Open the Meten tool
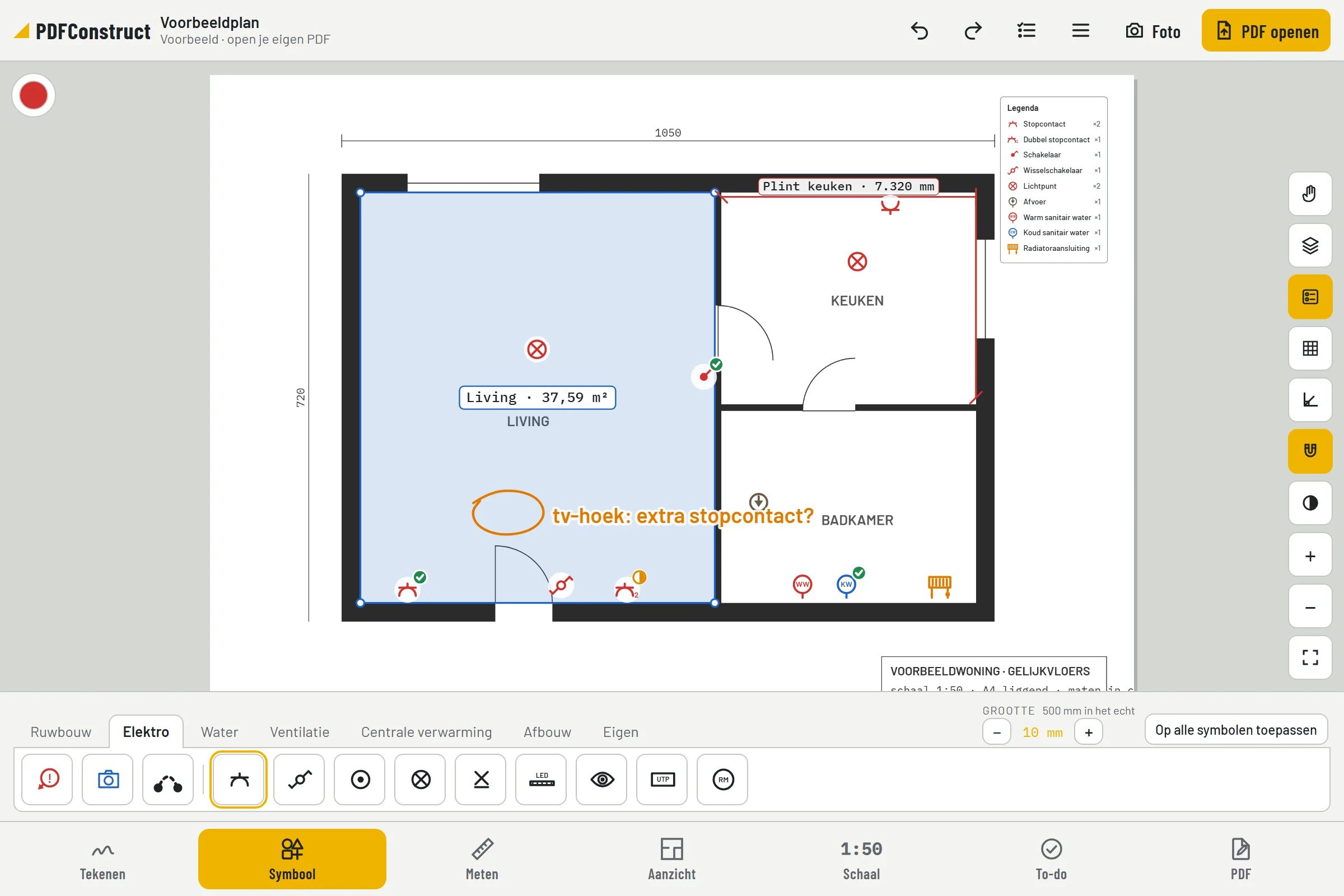Viewport: 1344px width, 896px height. tap(482, 860)
